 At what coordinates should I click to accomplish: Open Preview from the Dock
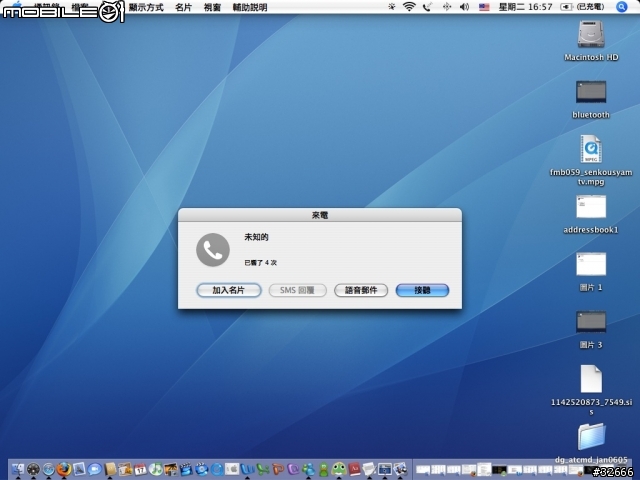(400, 469)
